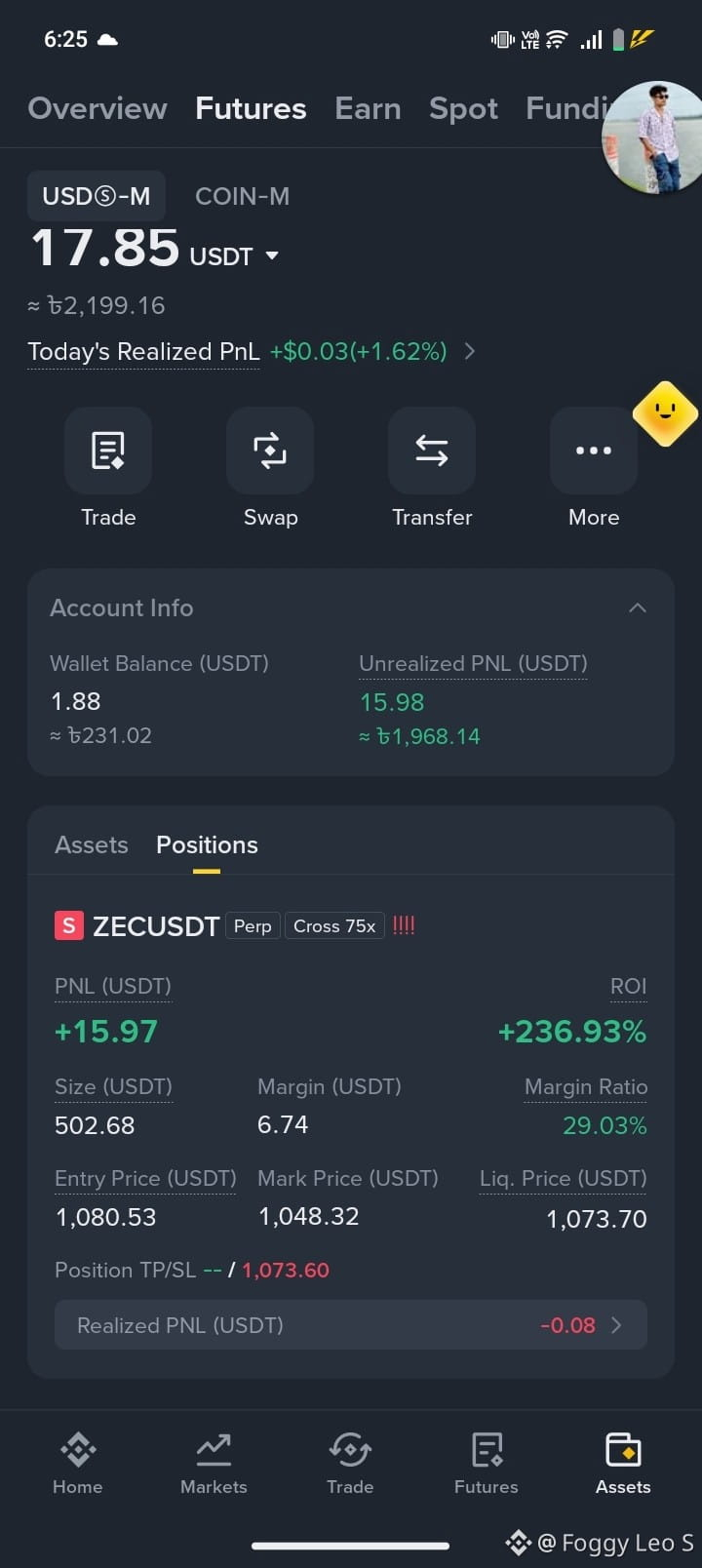Collapse the Account Info section
Viewport: 702px width, 1568px height.
click(638, 608)
